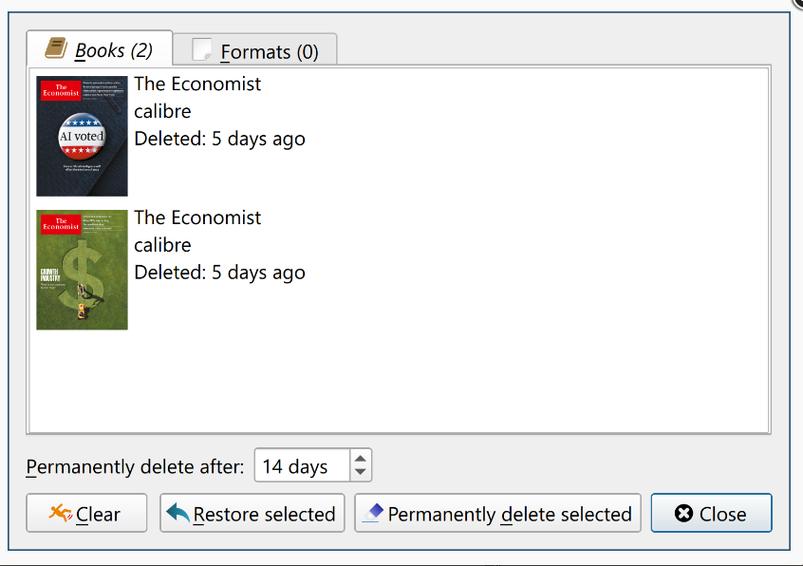The height and width of the screenshot is (566, 803).
Task: Open the Books (2) tab
Action: click(x=99, y=49)
